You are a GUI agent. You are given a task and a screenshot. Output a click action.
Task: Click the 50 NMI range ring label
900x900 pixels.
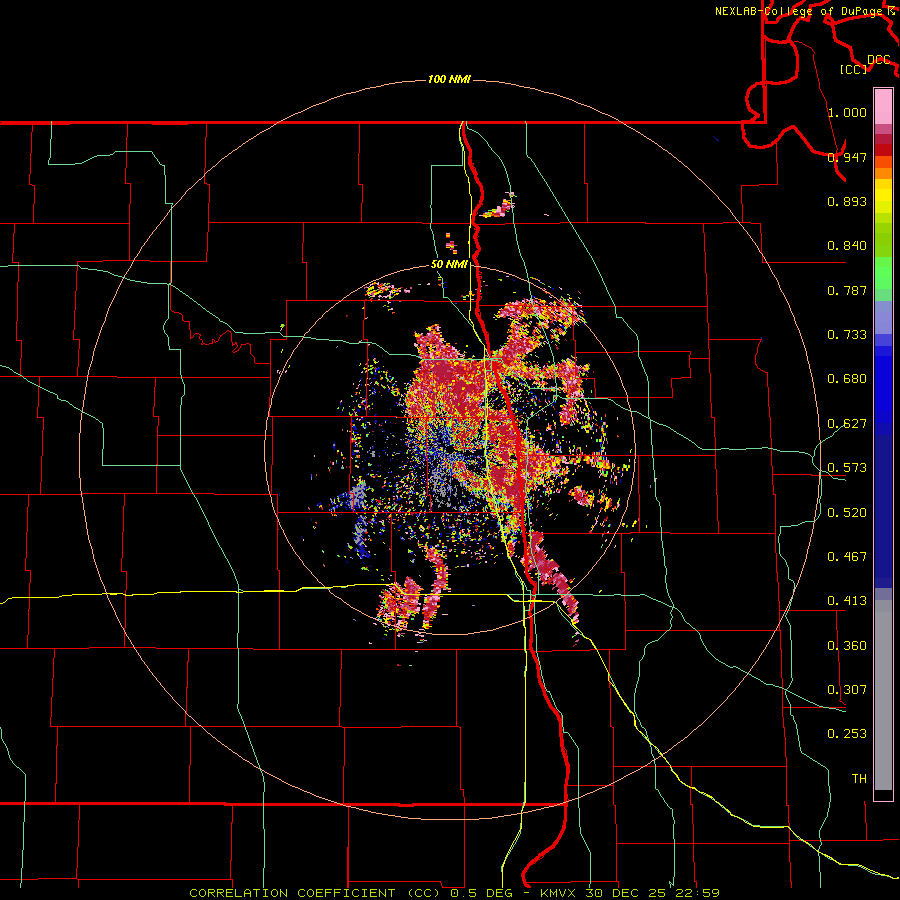449,264
